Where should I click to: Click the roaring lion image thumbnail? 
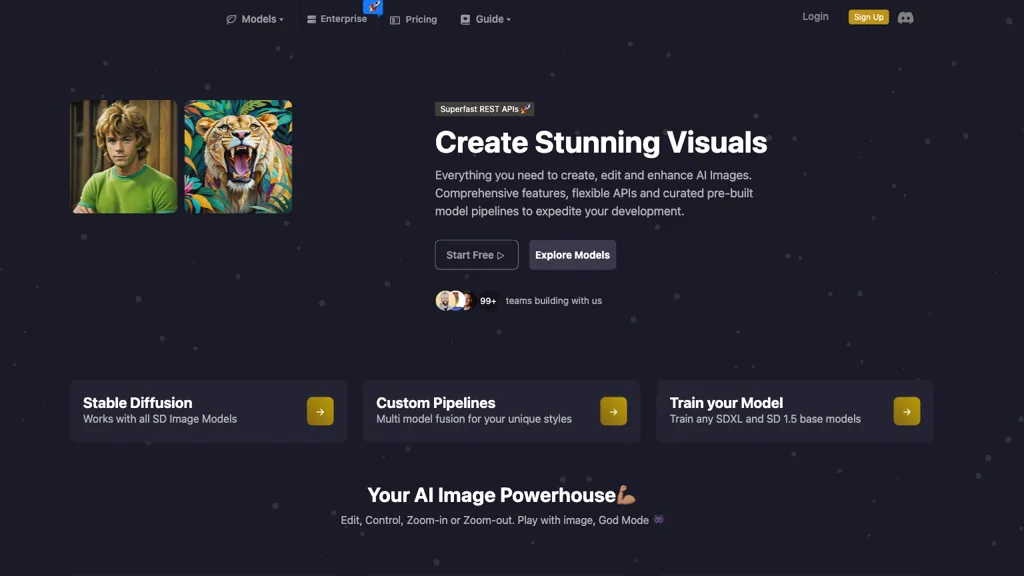click(x=238, y=157)
